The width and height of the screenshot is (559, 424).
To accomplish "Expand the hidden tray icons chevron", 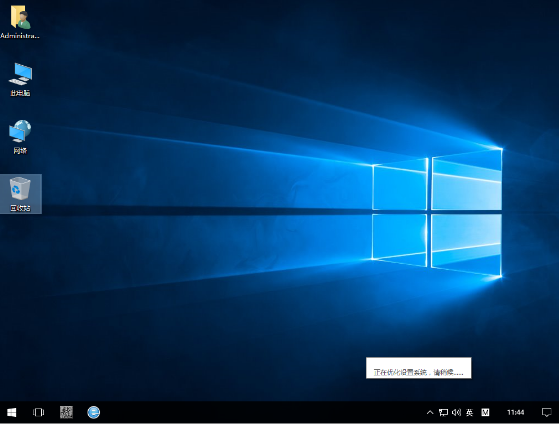I will pos(430,413).
